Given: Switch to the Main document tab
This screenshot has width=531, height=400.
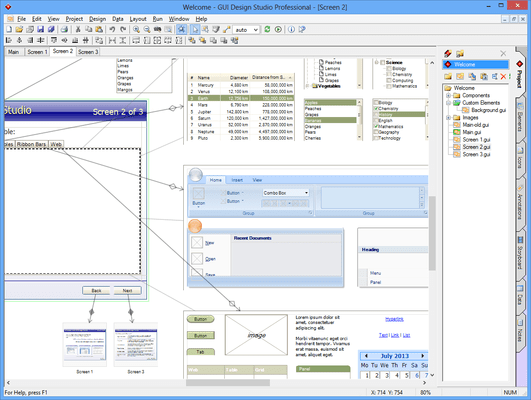Looking at the screenshot, I should click(x=14, y=52).
